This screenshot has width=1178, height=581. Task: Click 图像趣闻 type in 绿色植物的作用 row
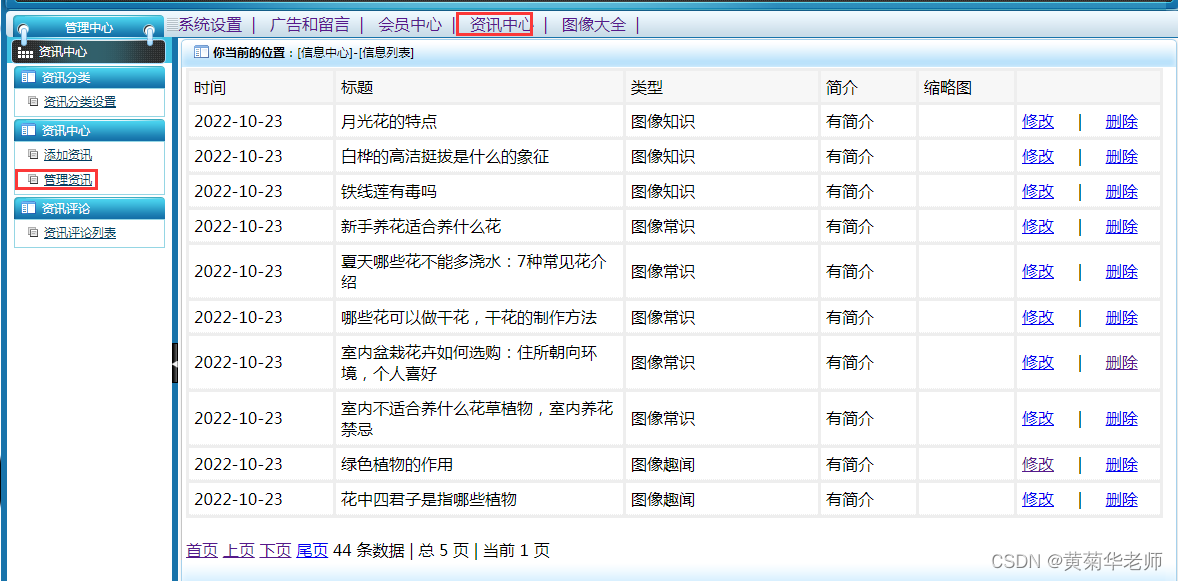coord(663,464)
